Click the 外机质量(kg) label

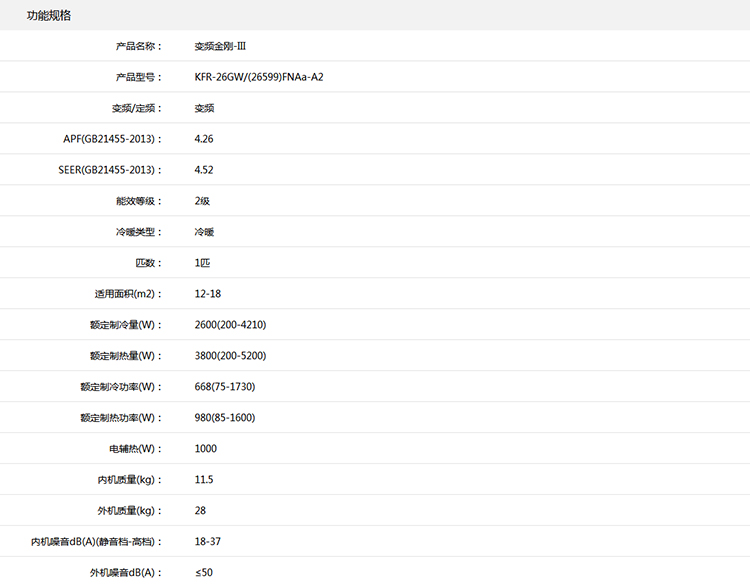[130, 511]
